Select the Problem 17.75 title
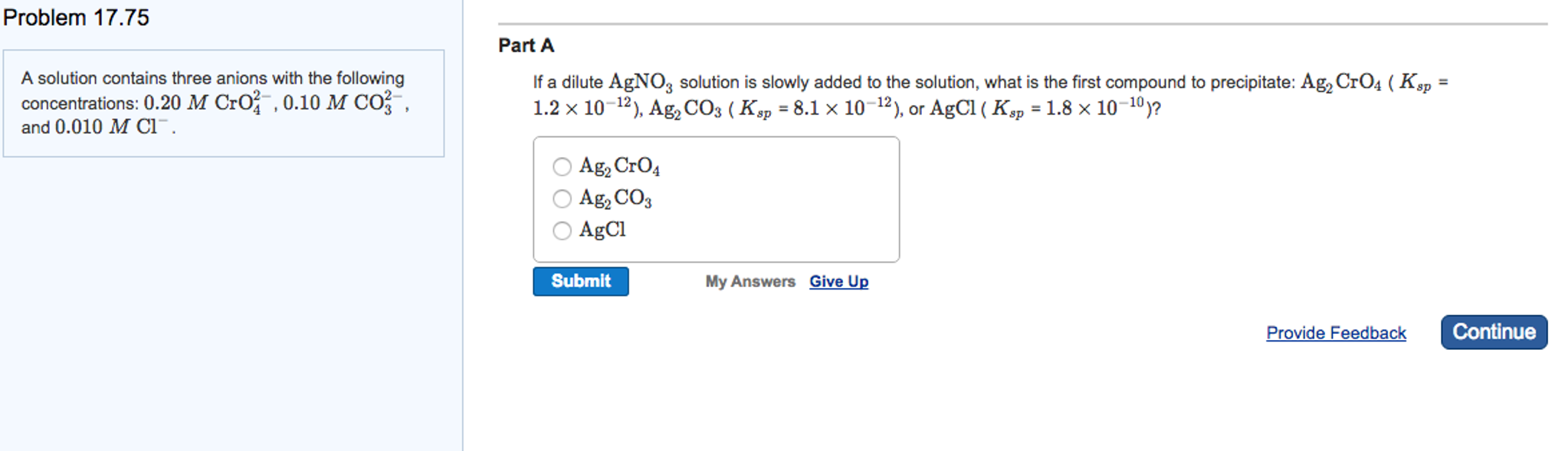 pyautogui.click(x=77, y=16)
